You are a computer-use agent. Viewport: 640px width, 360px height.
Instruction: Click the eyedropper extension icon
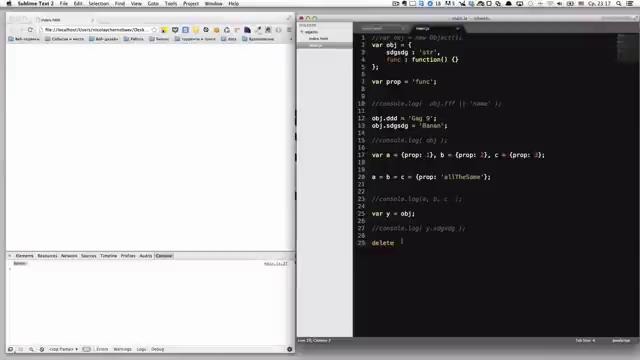(x=258, y=30)
